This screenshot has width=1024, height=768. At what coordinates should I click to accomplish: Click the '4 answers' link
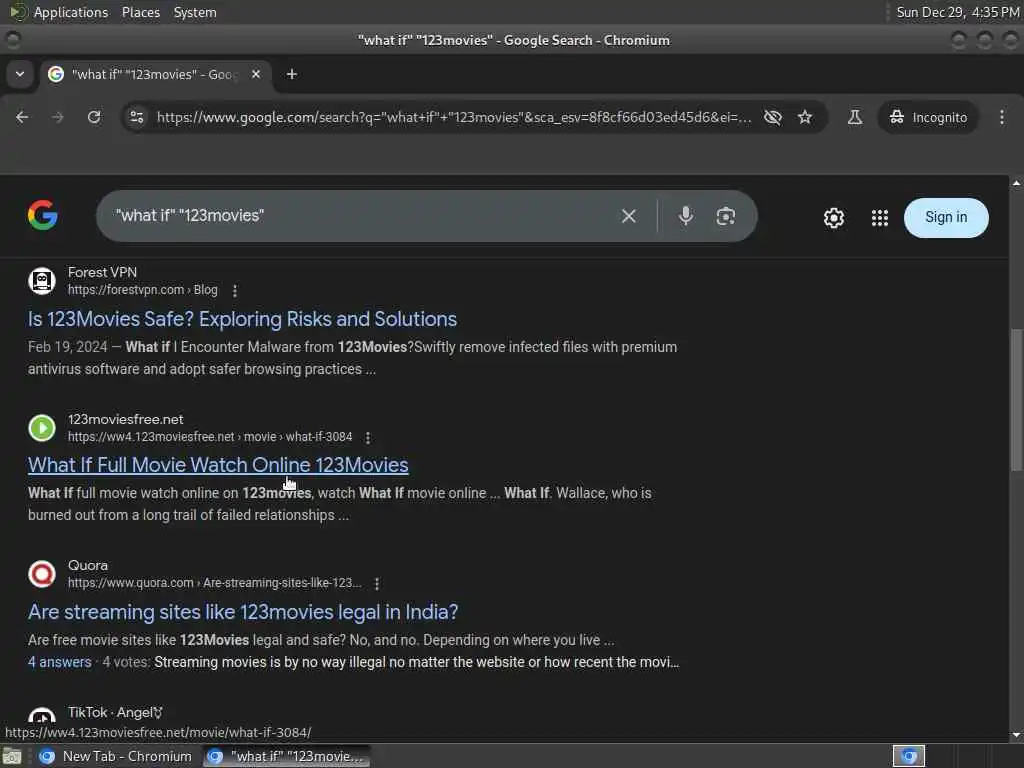[x=59, y=662]
